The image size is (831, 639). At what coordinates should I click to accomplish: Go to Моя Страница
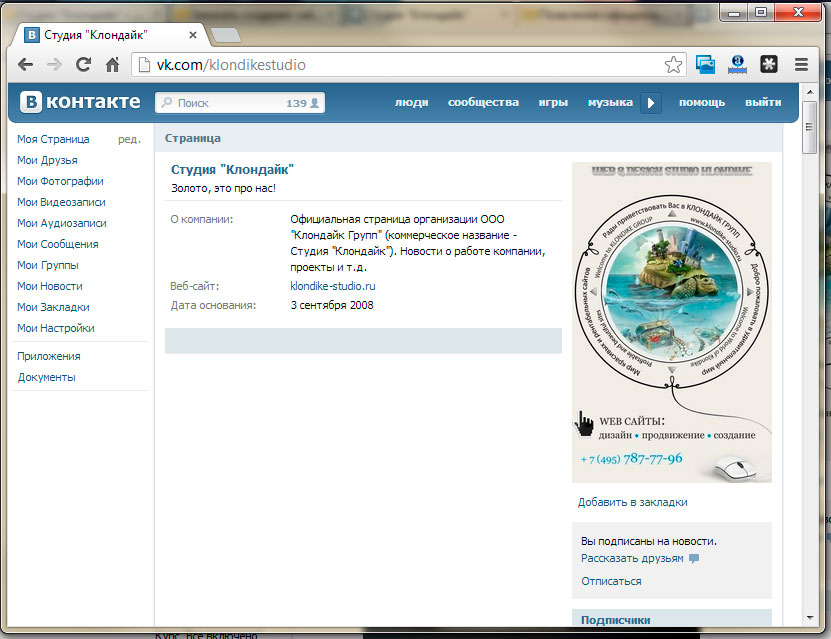(x=53, y=139)
